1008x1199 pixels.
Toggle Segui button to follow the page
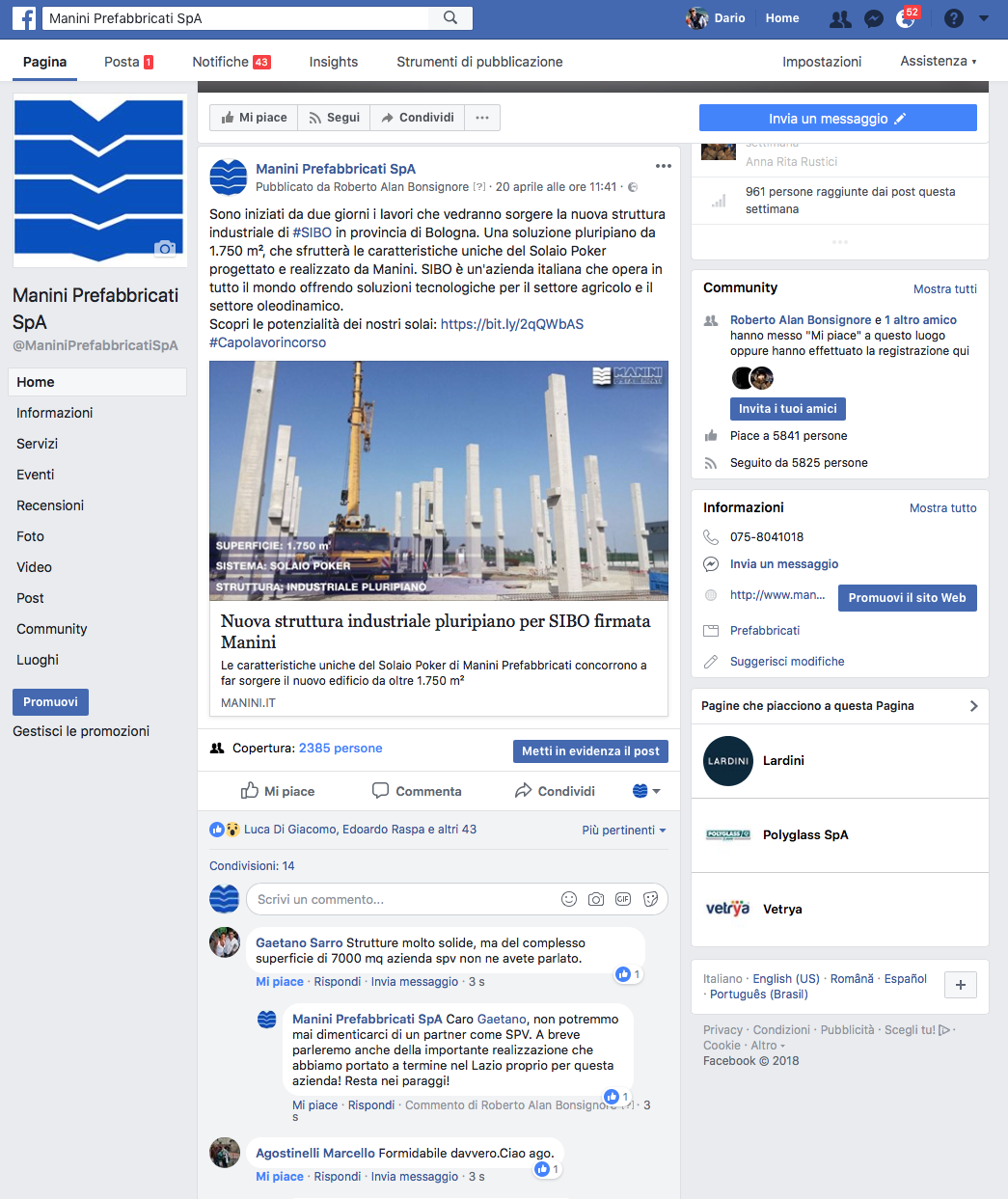pyautogui.click(x=334, y=118)
